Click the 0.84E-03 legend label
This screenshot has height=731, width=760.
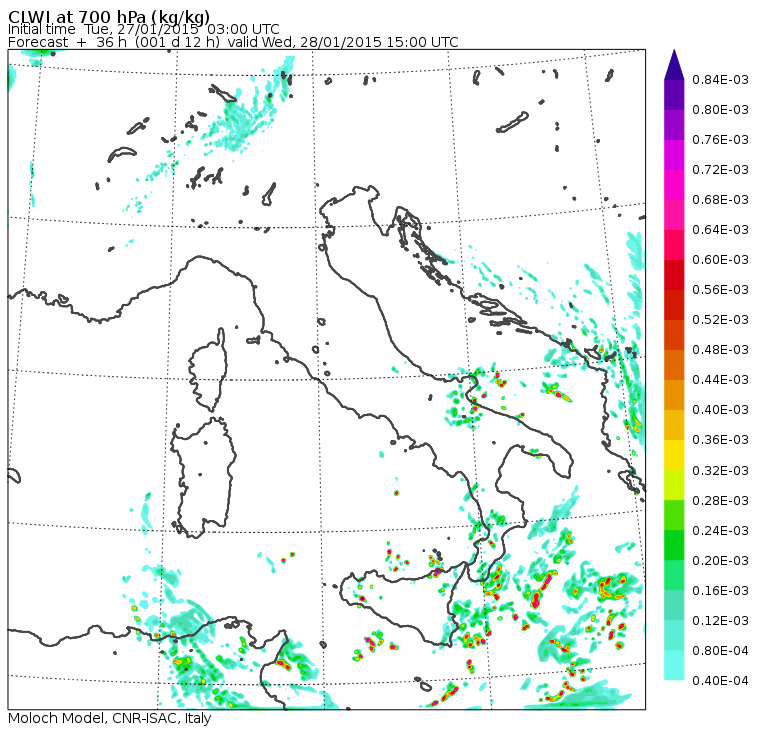click(x=720, y=79)
